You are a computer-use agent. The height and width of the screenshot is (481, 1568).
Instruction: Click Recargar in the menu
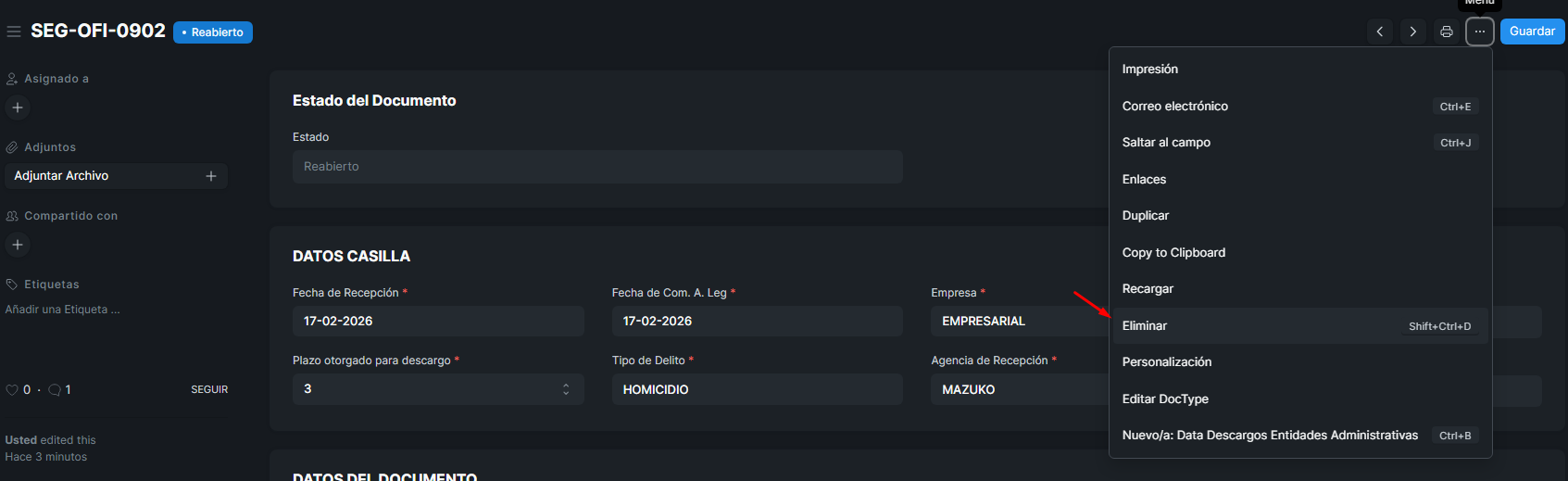1148,289
